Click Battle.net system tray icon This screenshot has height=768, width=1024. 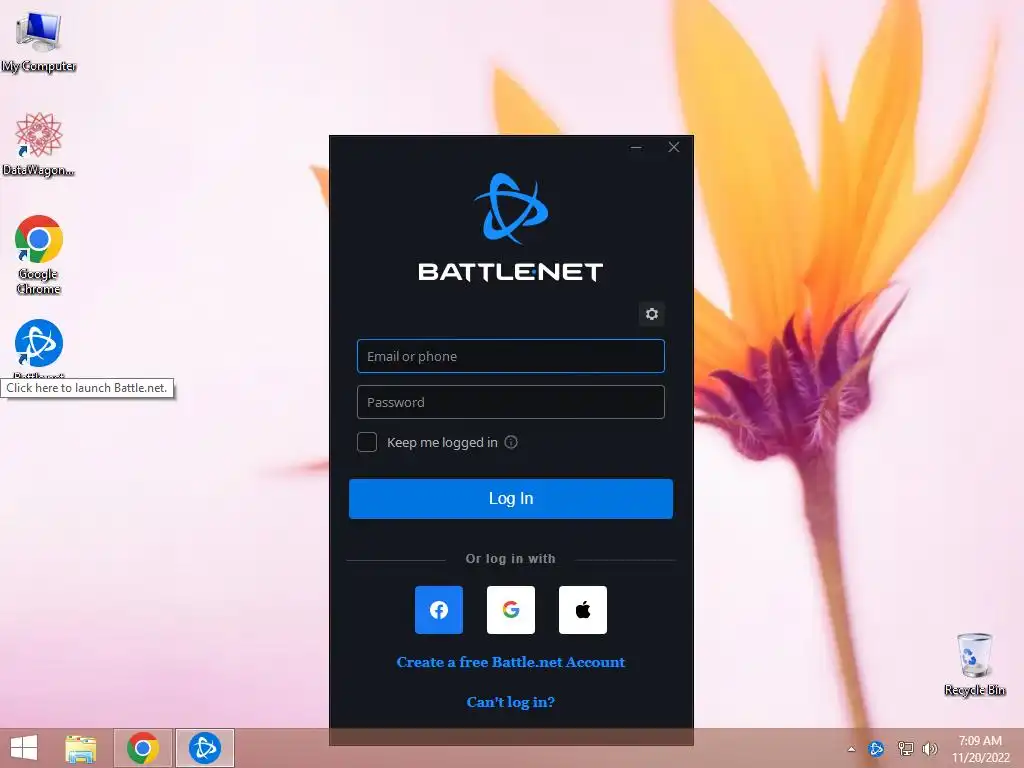pos(876,748)
